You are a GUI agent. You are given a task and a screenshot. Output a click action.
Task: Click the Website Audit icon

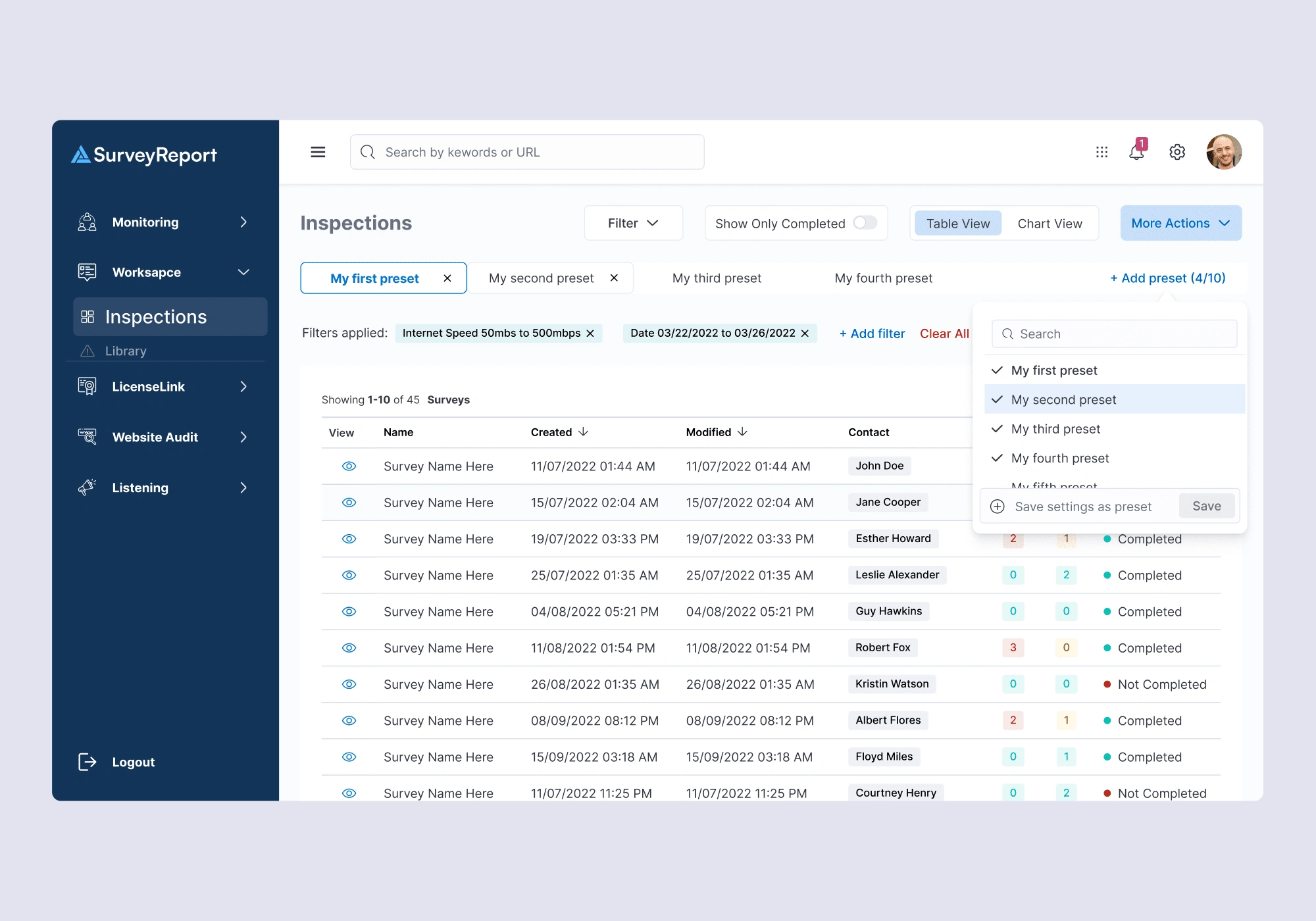tap(88, 437)
